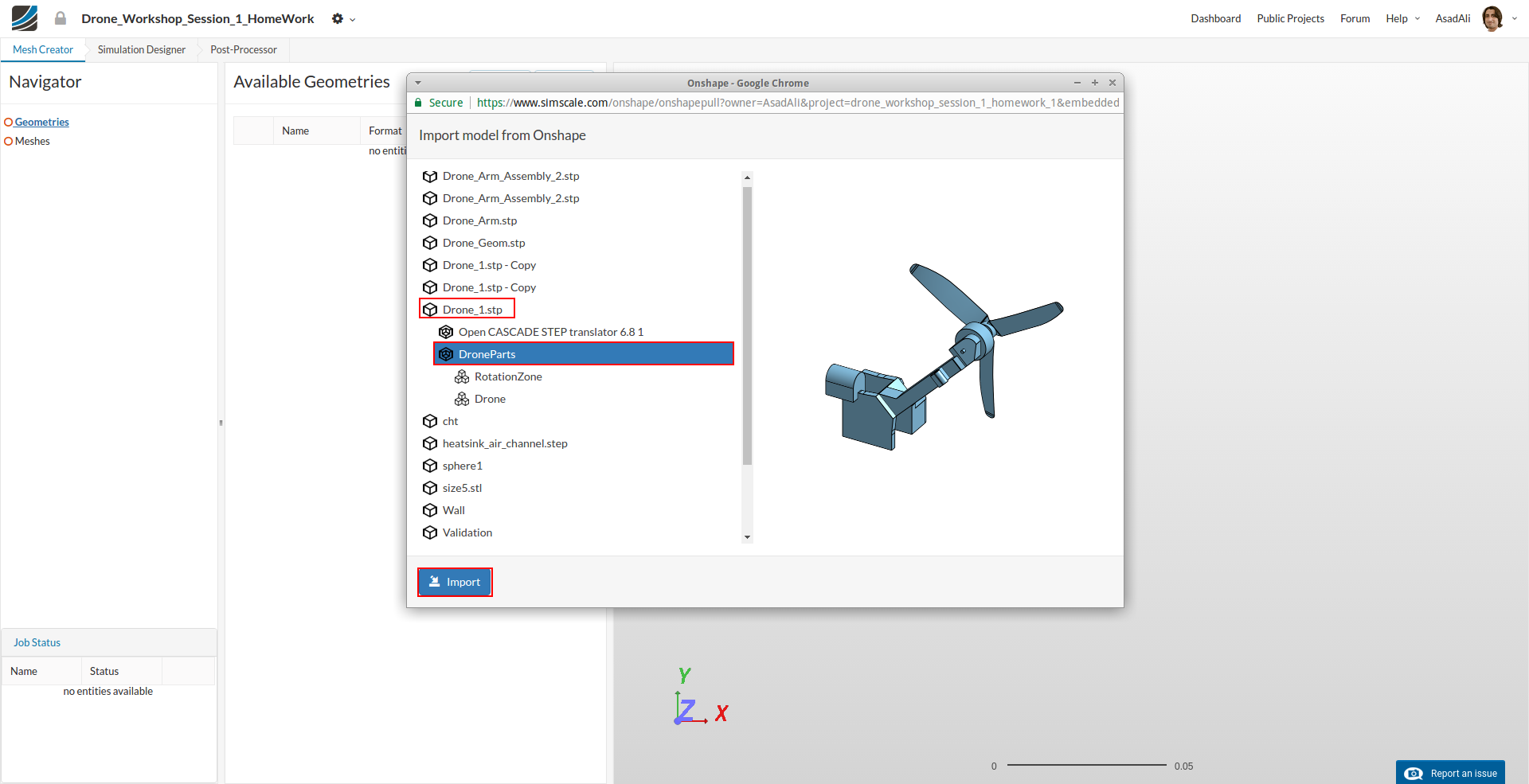Open the AsadAli user profile name

[x=1453, y=18]
